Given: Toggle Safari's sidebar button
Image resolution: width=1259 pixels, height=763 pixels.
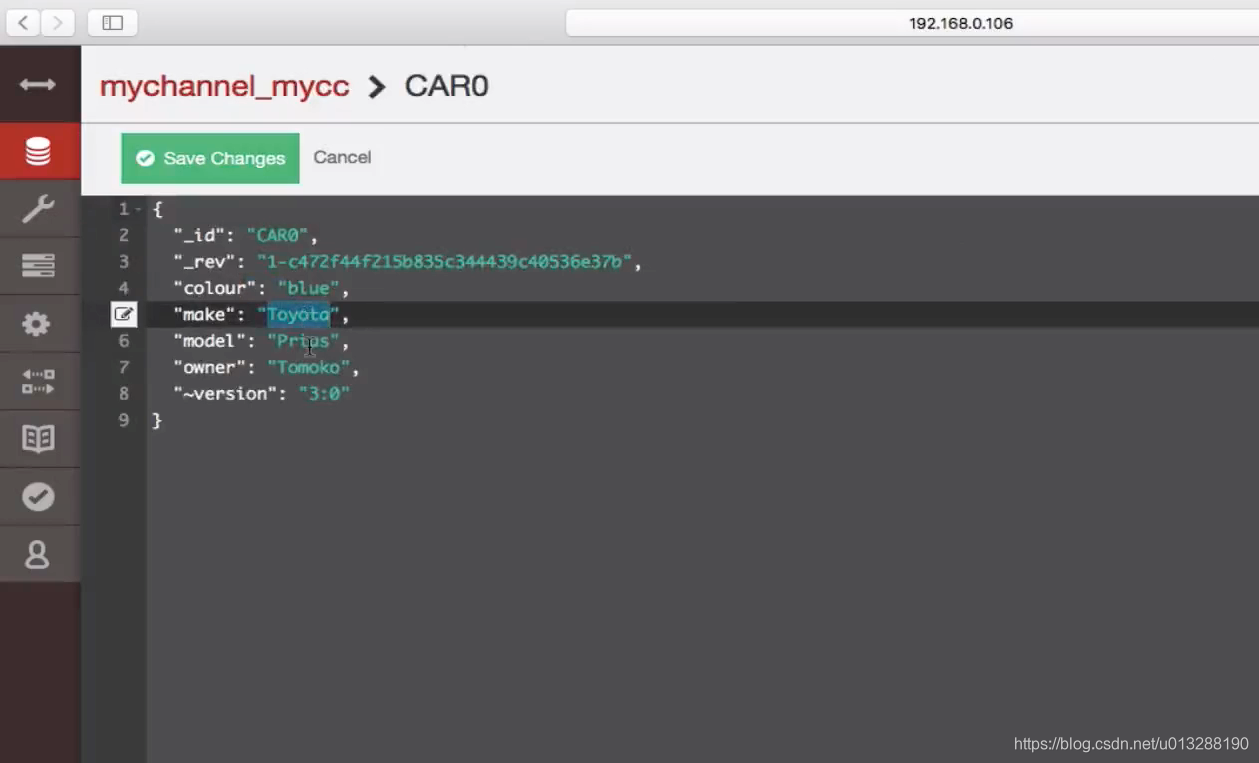Looking at the screenshot, I should pos(112,22).
